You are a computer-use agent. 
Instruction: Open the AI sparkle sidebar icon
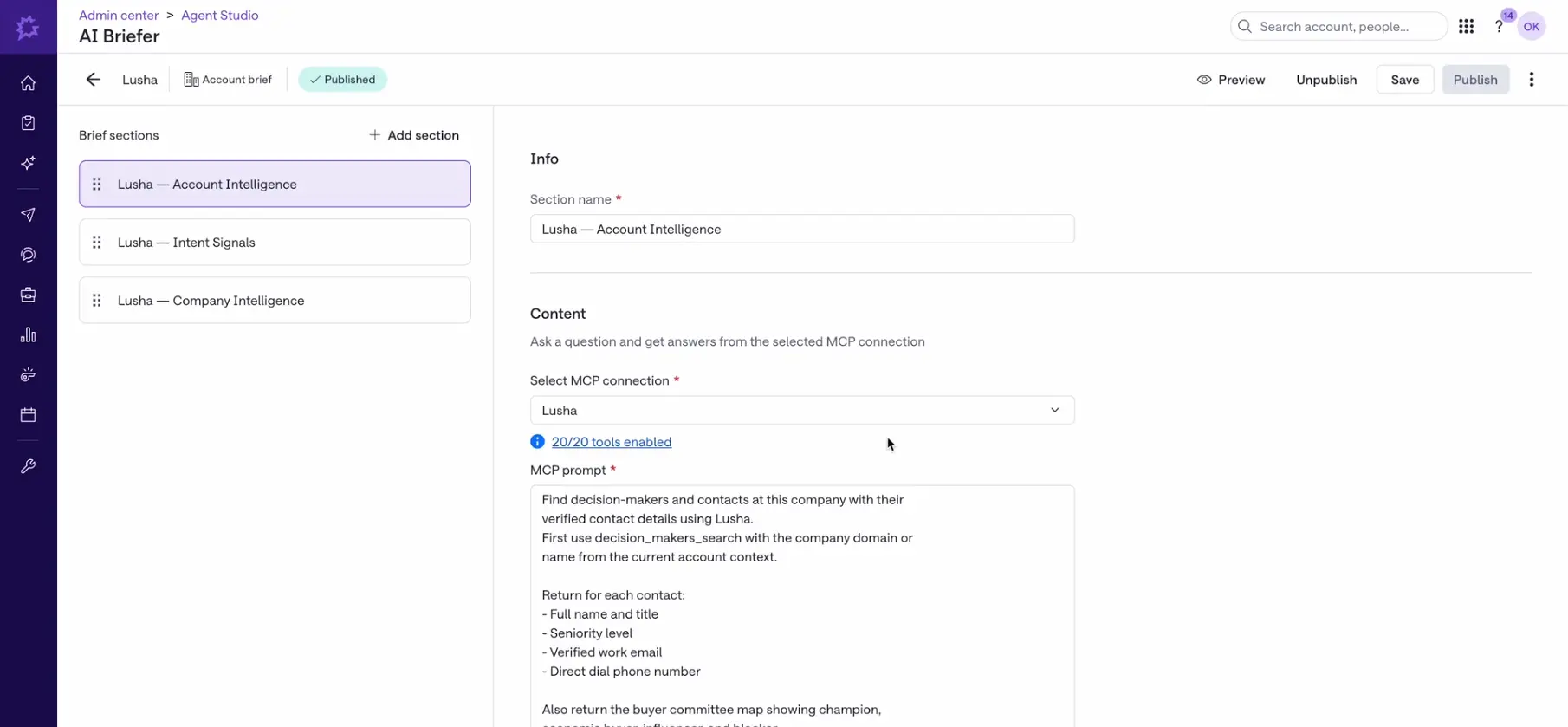tap(28, 163)
